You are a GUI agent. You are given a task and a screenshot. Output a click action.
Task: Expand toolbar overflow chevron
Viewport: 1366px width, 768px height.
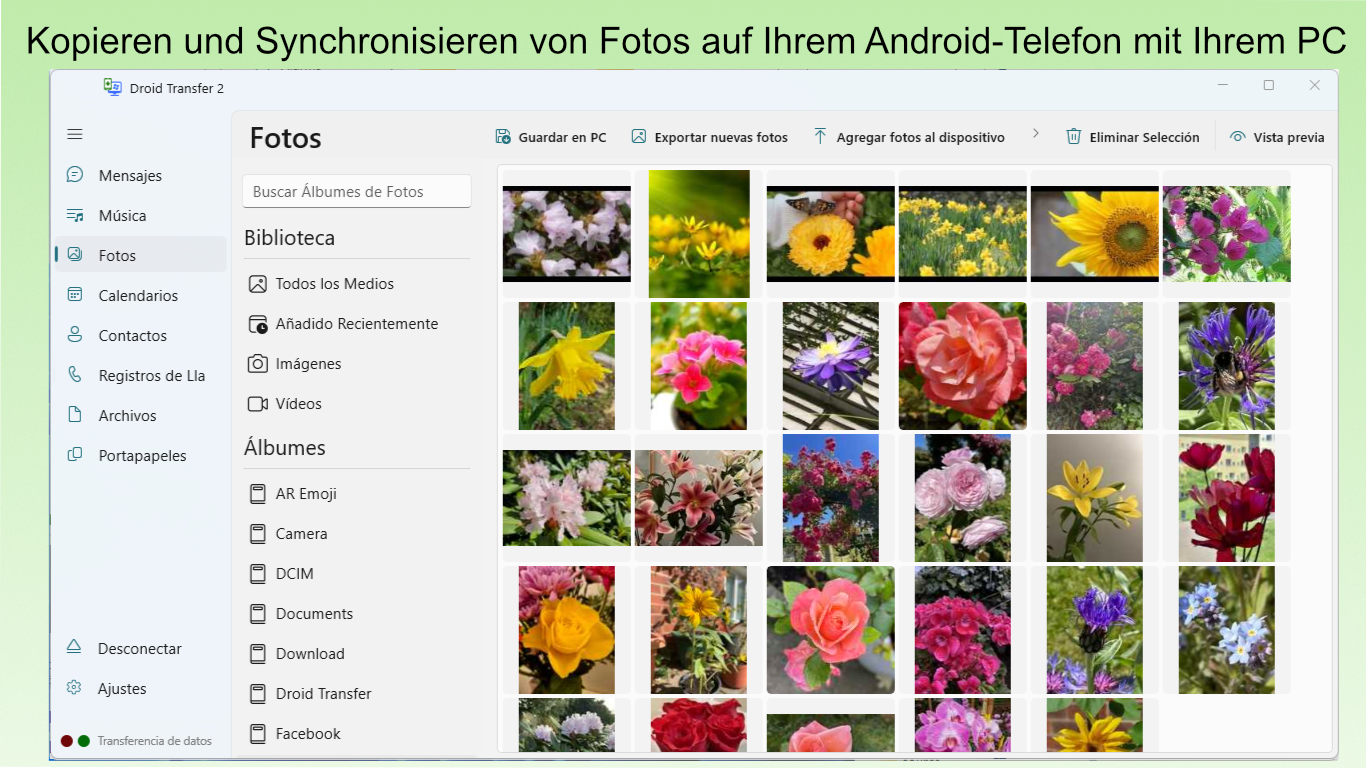tap(1035, 133)
